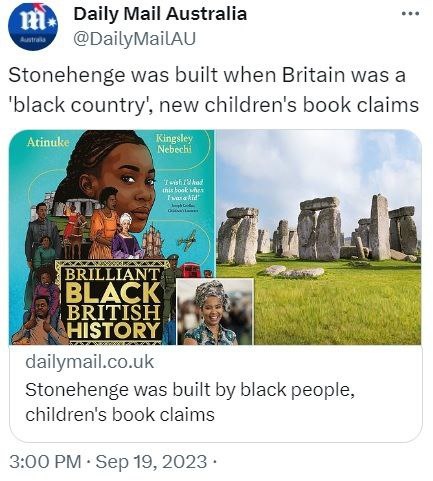This screenshot has height=481, width=433.
Task: Click the 'Australia' label on the logo
Action: [33, 39]
